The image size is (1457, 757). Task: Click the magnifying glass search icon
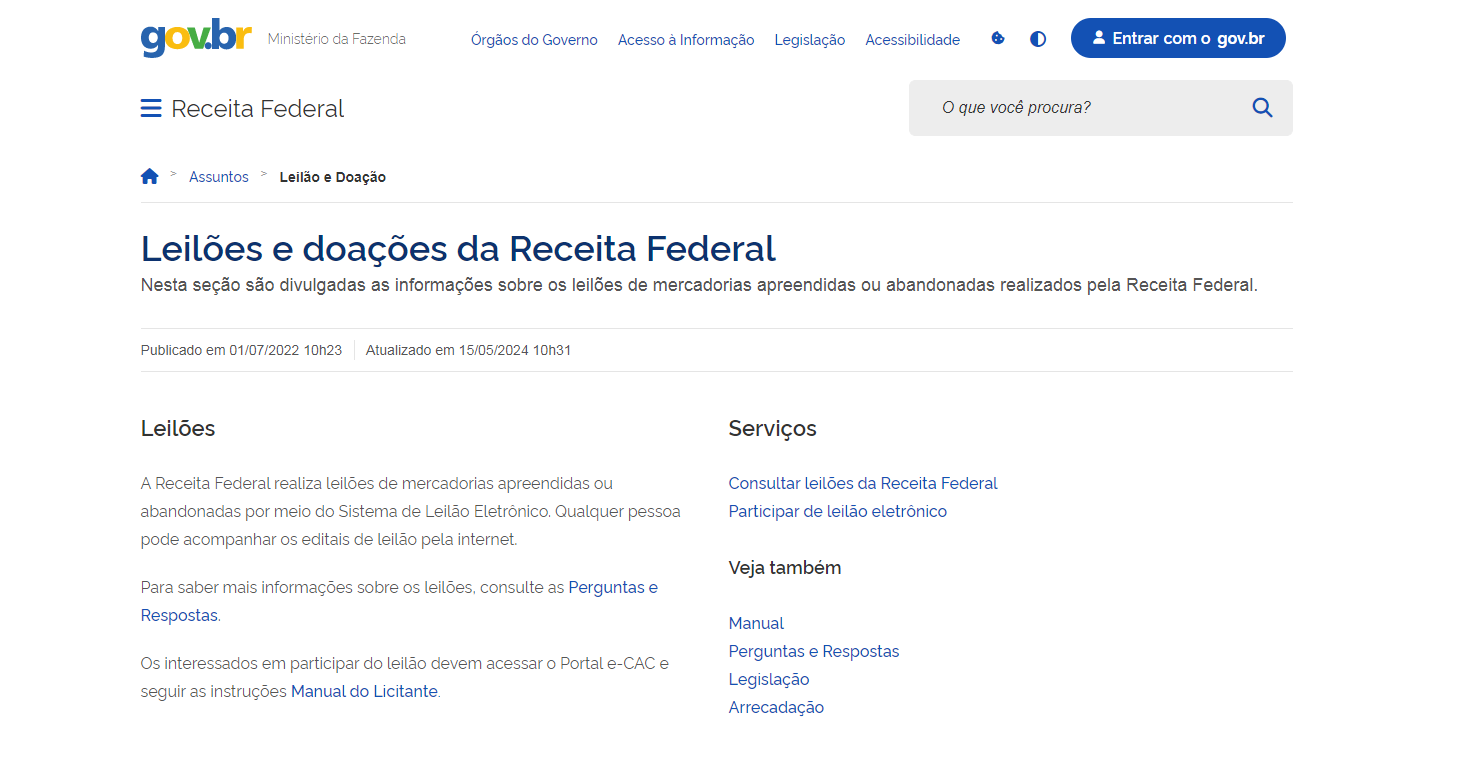[1262, 108]
